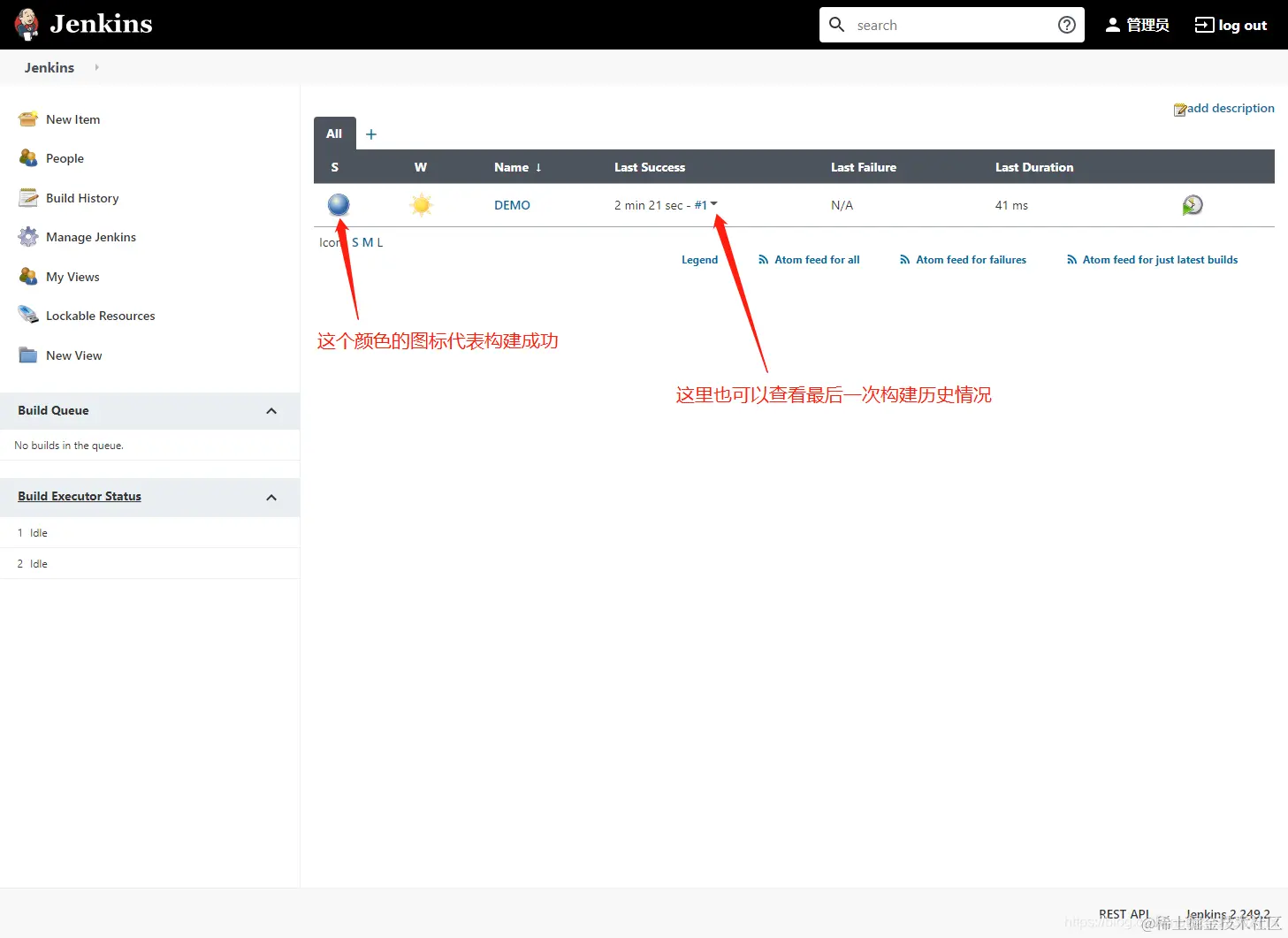The image size is (1288, 938).
Task: Open the My Views link
Action: [72, 277]
